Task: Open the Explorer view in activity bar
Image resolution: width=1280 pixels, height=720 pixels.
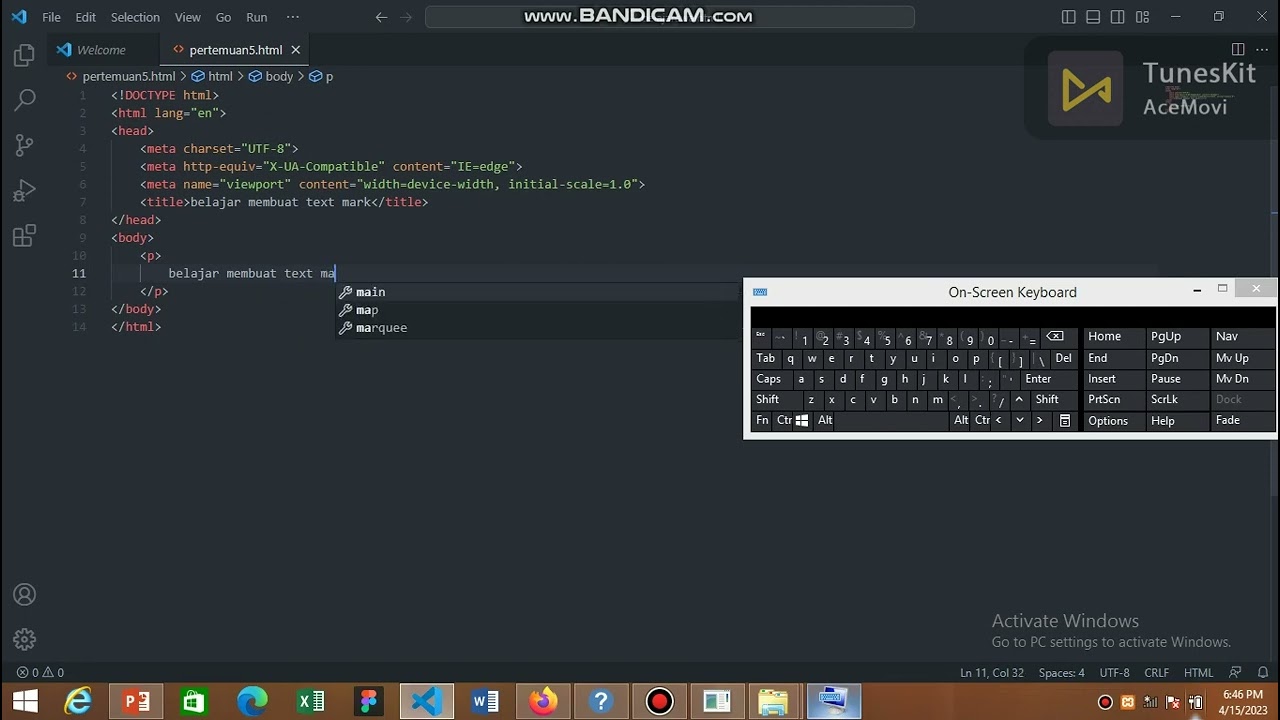Action: 25,56
